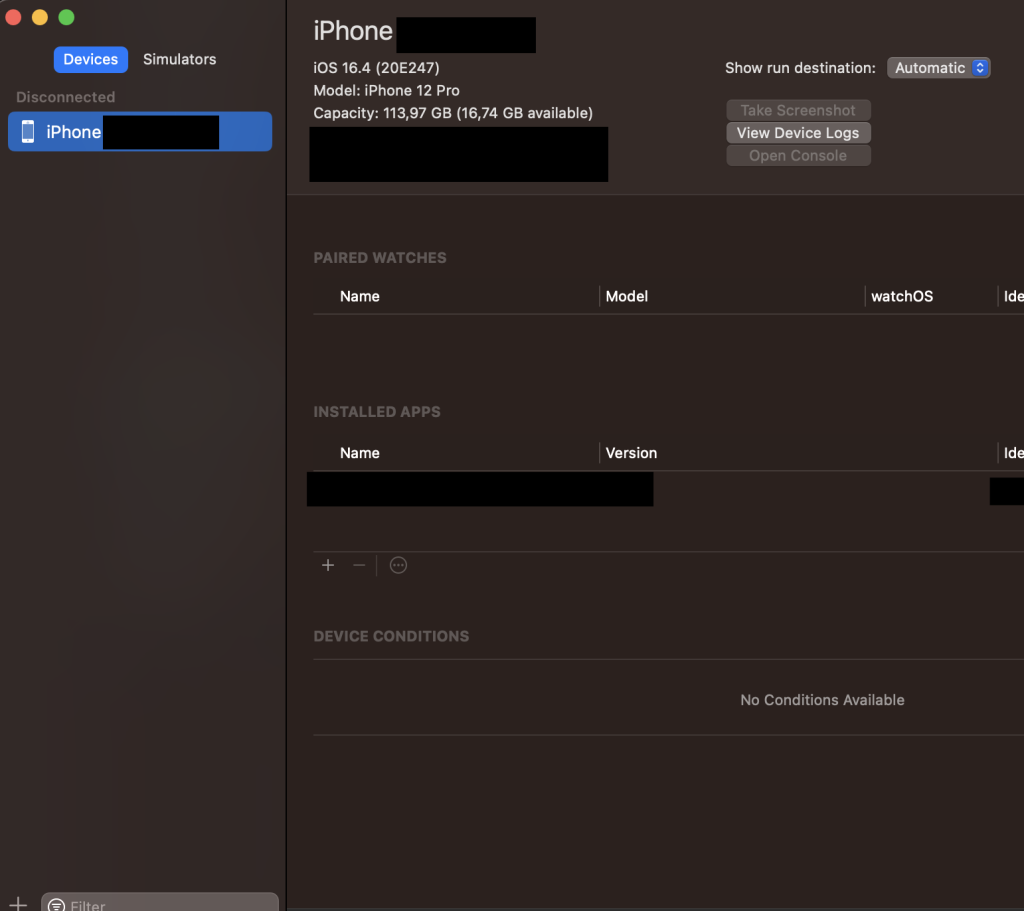The image size is (1024, 911).
Task: Select the Devices tab
Action: click(91, 59)
